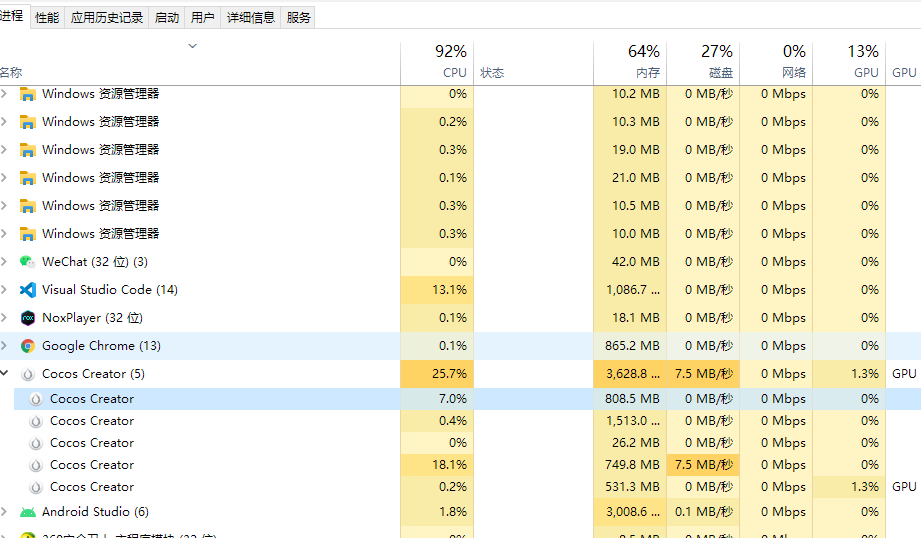The width and height of the screenshot is (921, 538).
Task: Click the 3,008.6 memory cell
Action: [x=630, y=512]
